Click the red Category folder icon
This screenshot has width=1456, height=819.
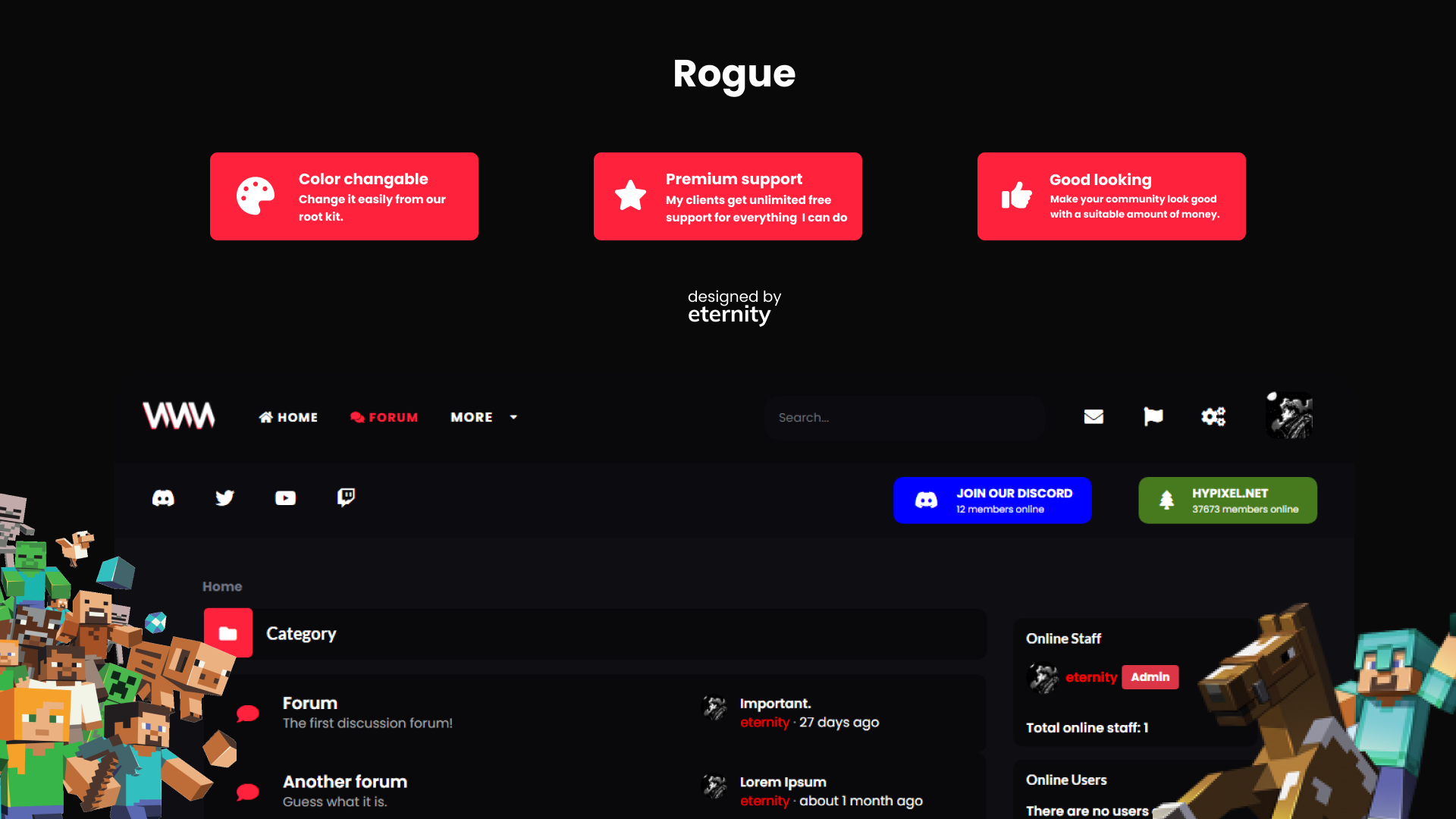pyautogui.click(x=227, y=632)
